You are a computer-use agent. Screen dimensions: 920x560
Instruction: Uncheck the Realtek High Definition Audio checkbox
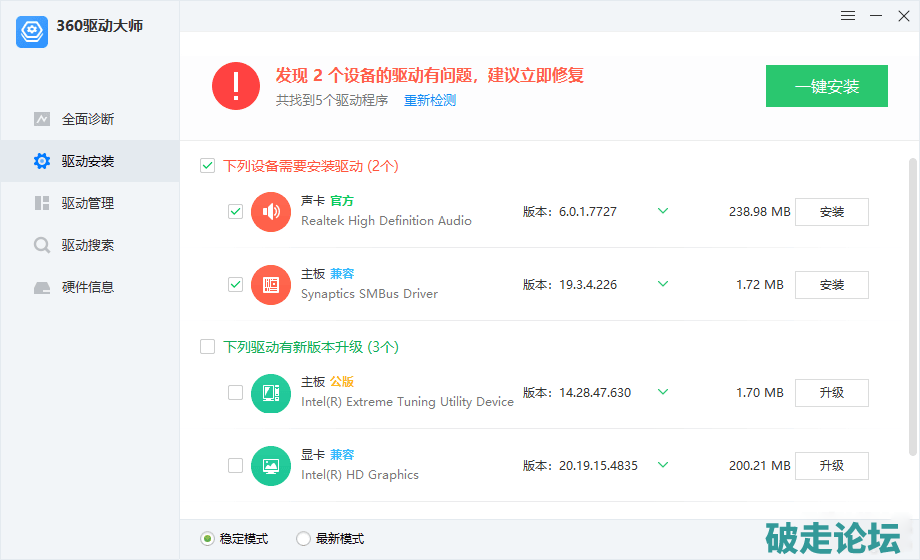(x=235, y=212)
